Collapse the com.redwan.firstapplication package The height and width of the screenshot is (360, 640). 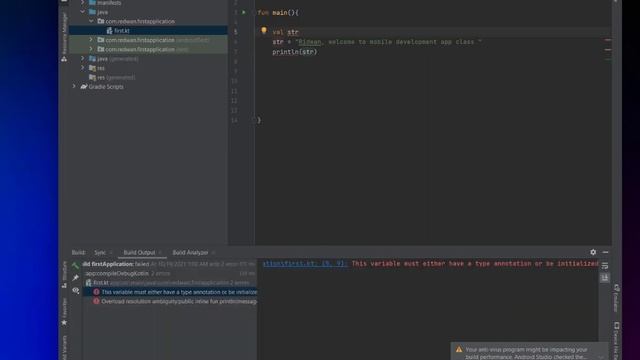[91, 21]
